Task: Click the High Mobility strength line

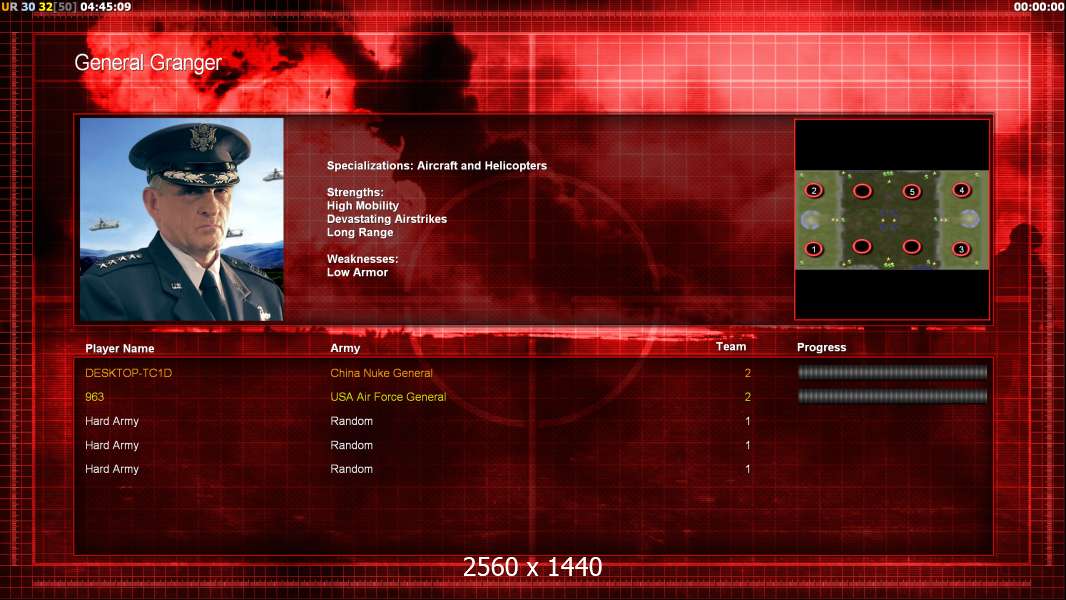Action: [x=362, y=205]
